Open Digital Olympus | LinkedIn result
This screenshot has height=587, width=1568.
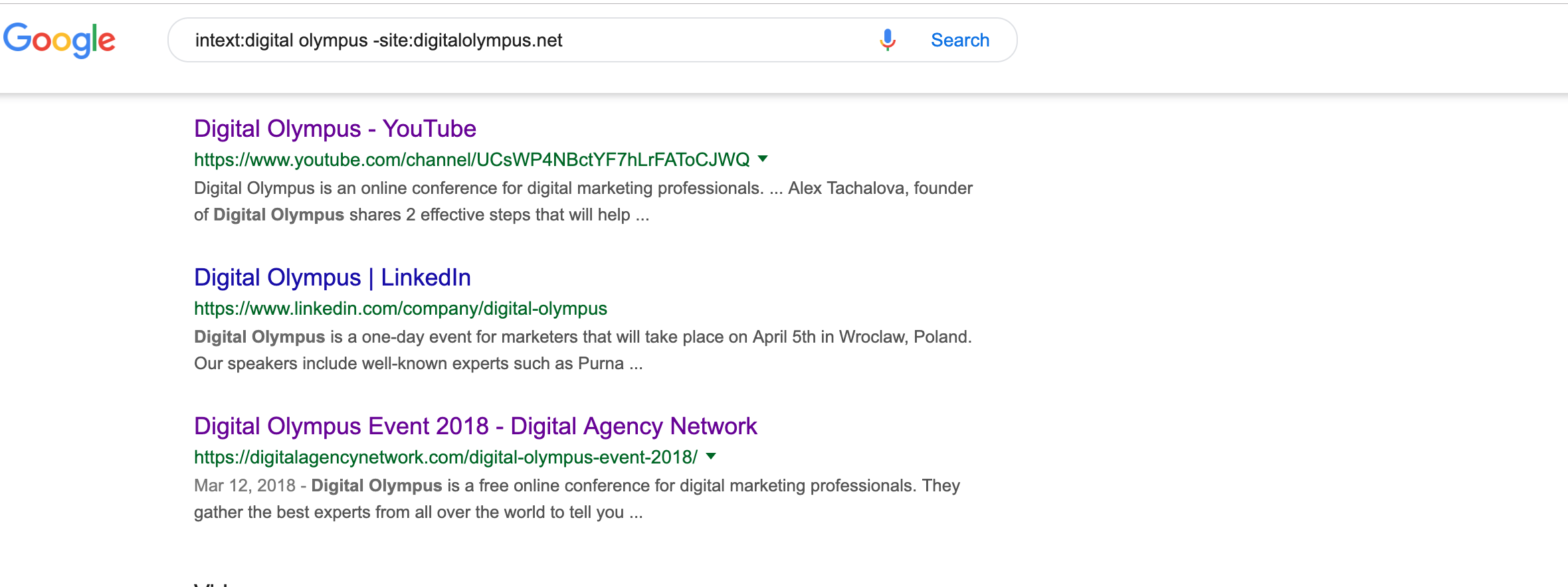coord(332,278)
